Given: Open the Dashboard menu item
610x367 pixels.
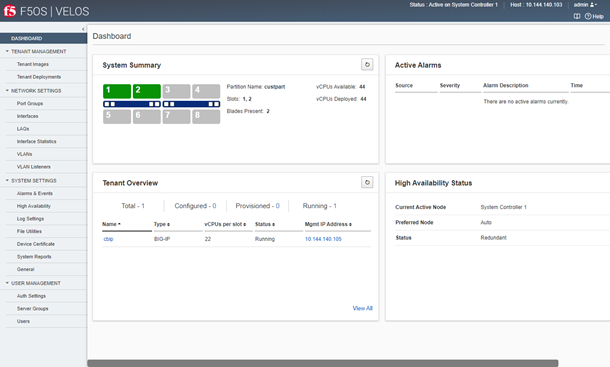Looking at the screenshot, I should click(43, 38).
